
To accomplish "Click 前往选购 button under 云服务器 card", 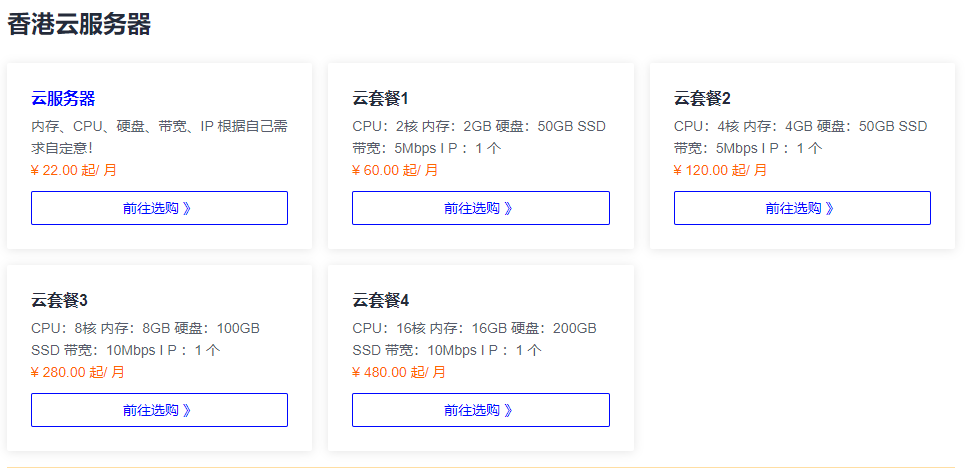I will pyautogui.click(x=159, y=208).
